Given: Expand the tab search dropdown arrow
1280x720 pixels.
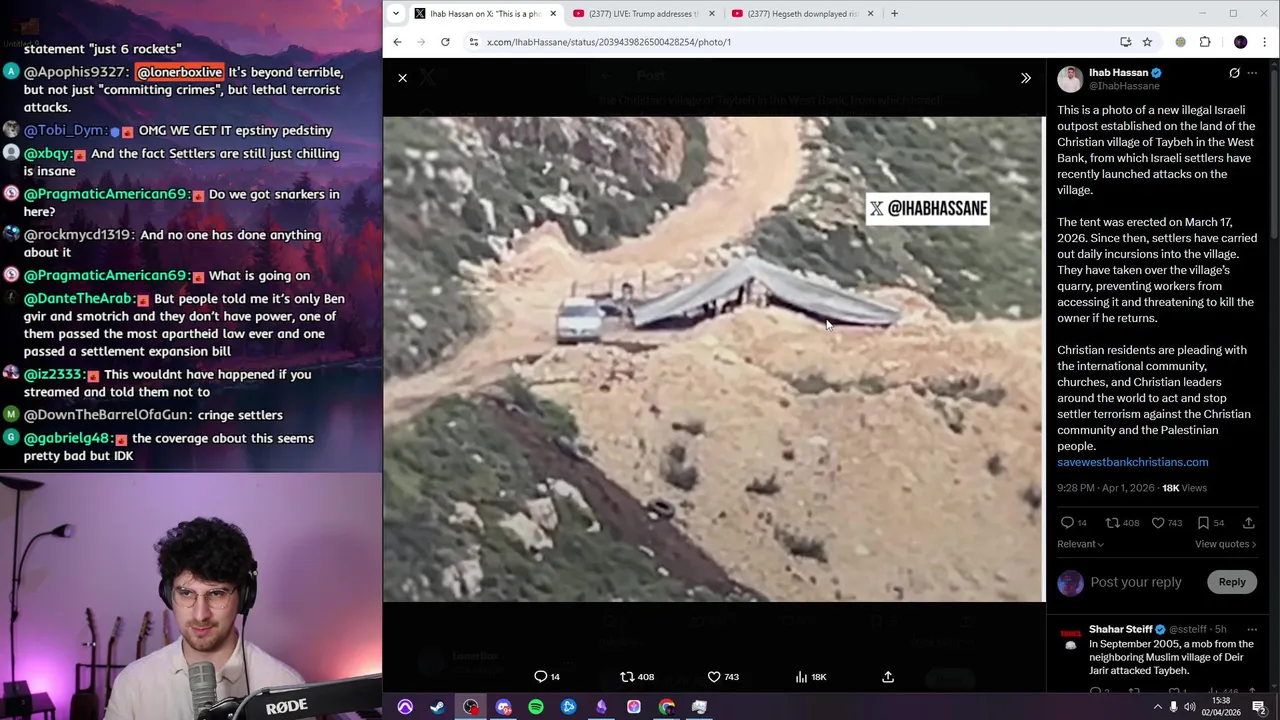Looking at the screenshot, I should (x=396, y=14).
